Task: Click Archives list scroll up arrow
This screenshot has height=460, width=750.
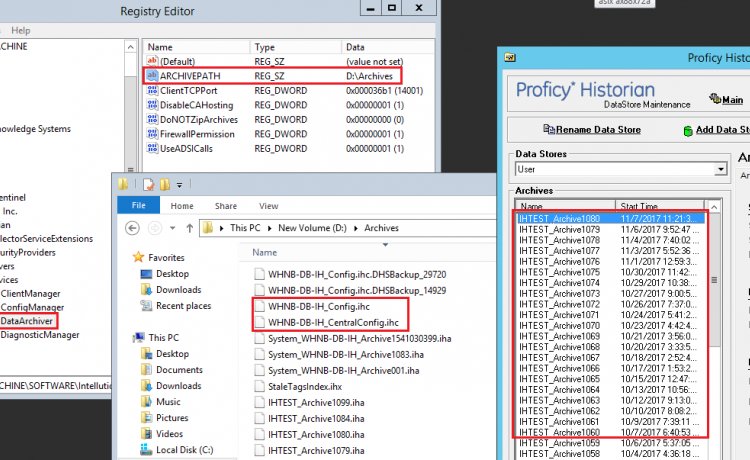Action: coord(714,207)
